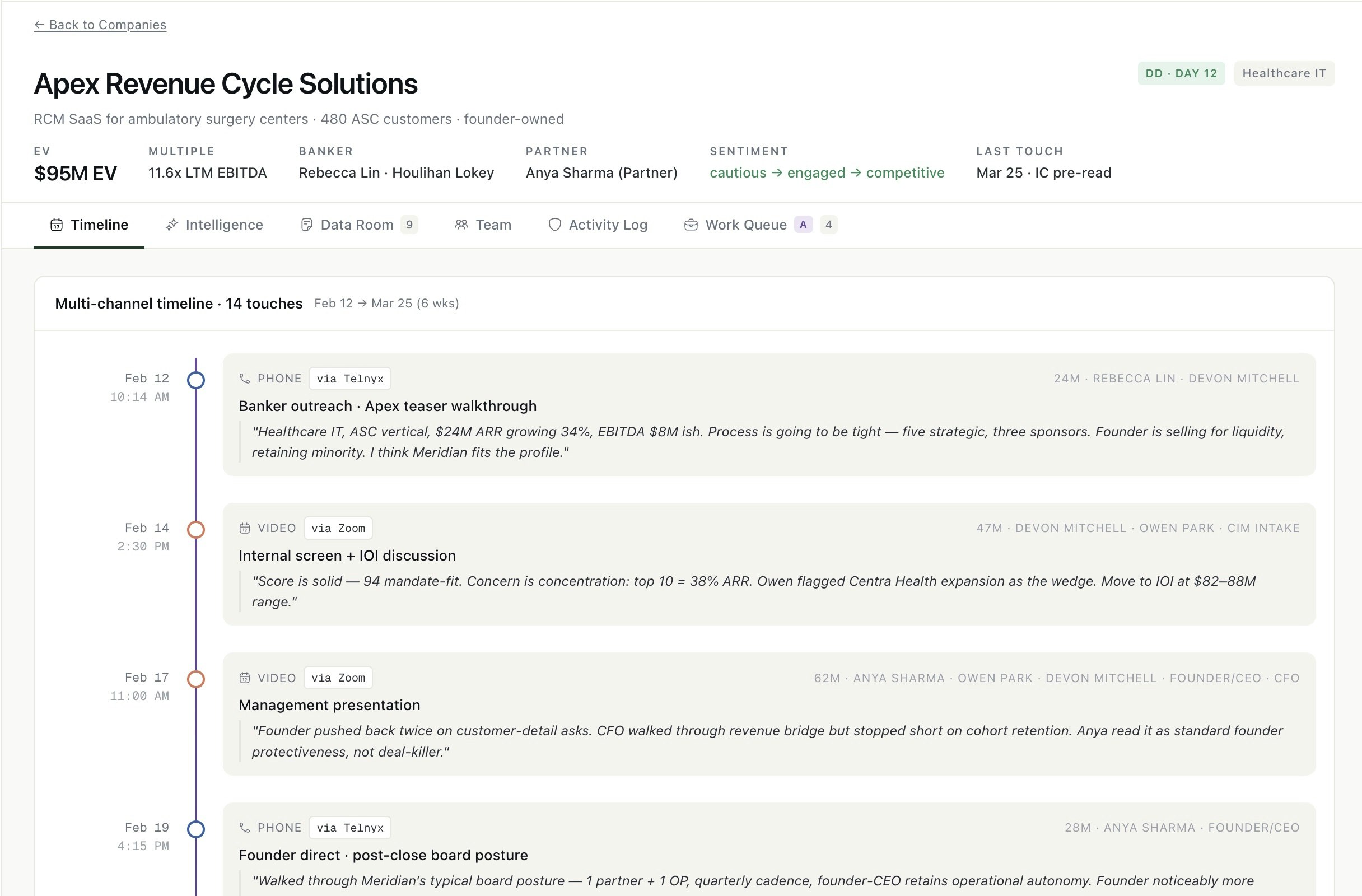Open 'Internal screen + IOI discussion' entry

tap(347, 556)
